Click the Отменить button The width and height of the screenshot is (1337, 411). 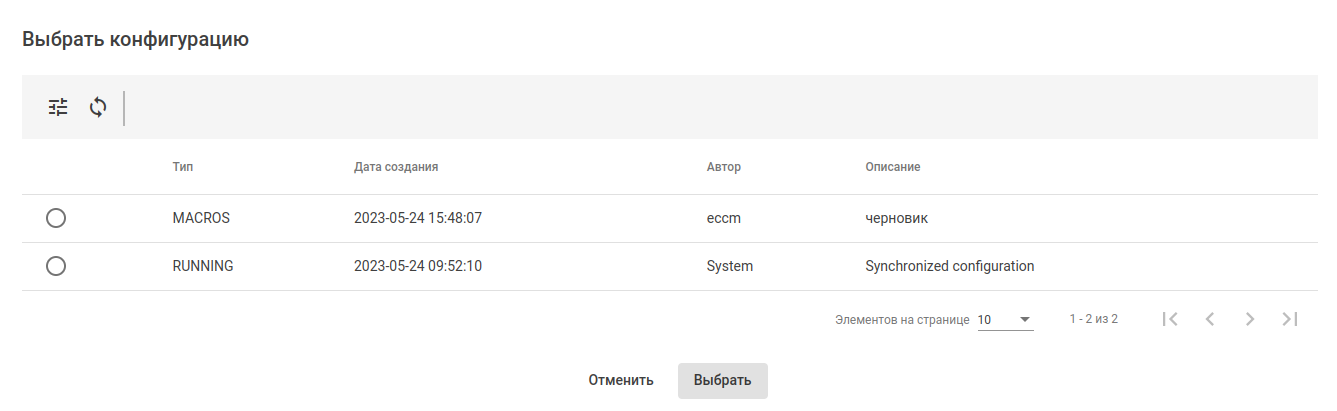(x=621, y=380)
